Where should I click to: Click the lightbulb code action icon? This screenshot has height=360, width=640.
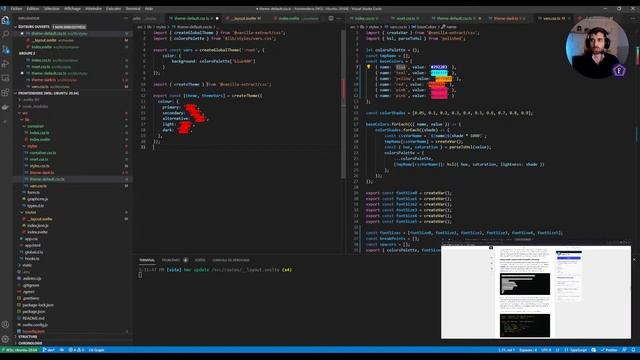click(368, 67)
